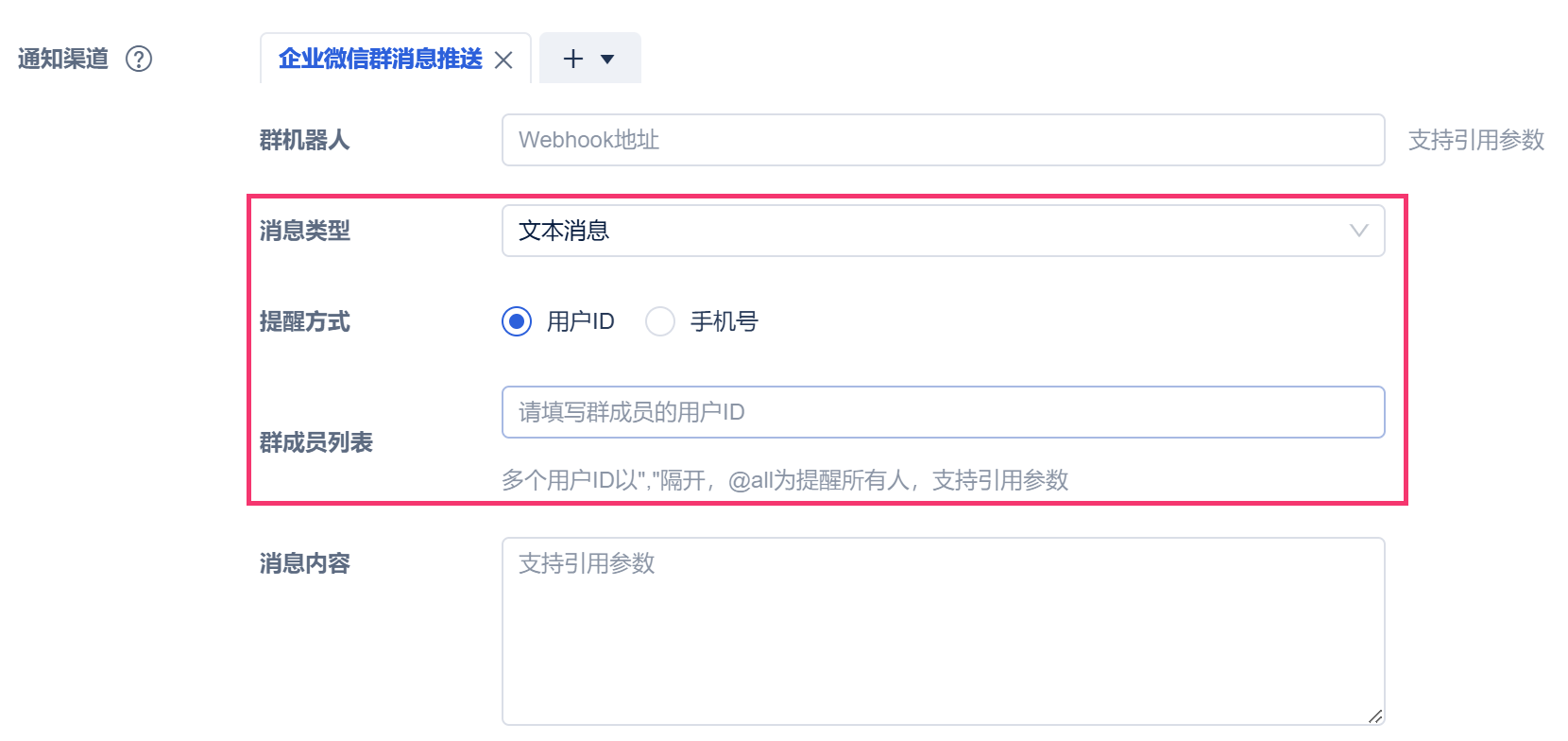Screen dimensions: 1568x741
Task: Expand the caret arrow beside the plus icon
Action: coord(607,60)
